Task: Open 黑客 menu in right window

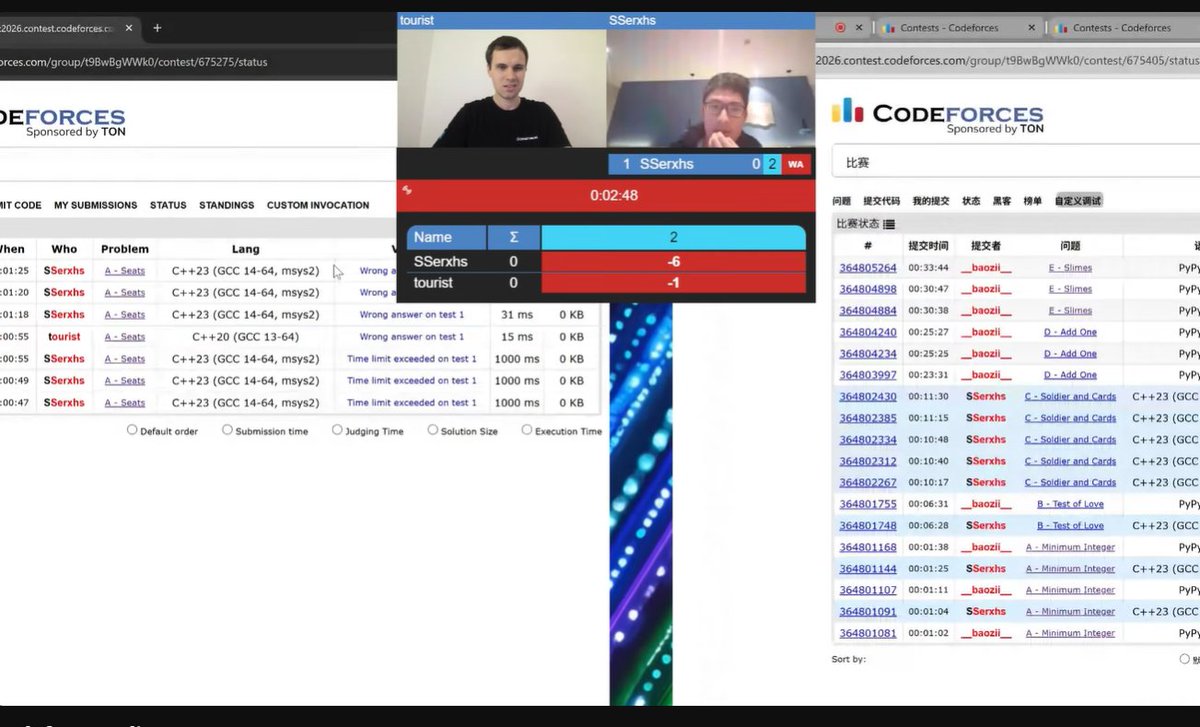Action: (x=1001, y=201)
